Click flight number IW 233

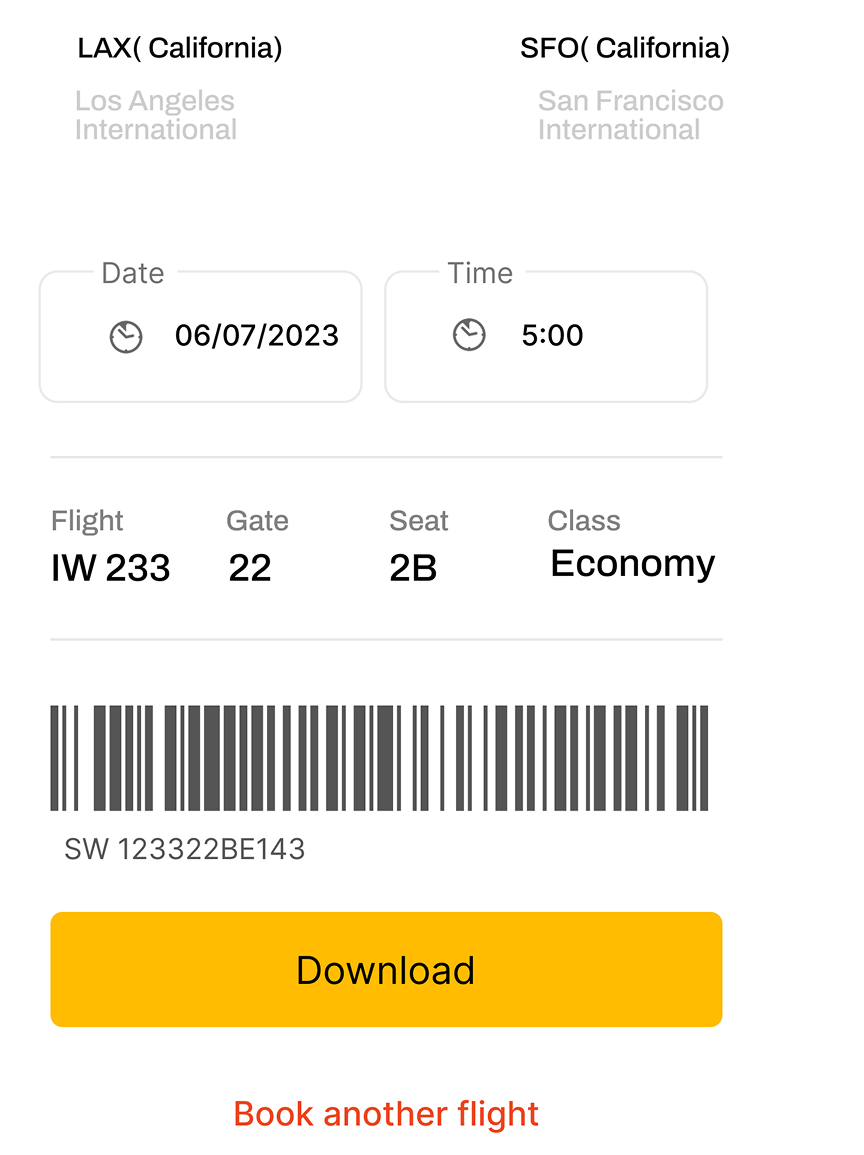click(x=111, y=568)
